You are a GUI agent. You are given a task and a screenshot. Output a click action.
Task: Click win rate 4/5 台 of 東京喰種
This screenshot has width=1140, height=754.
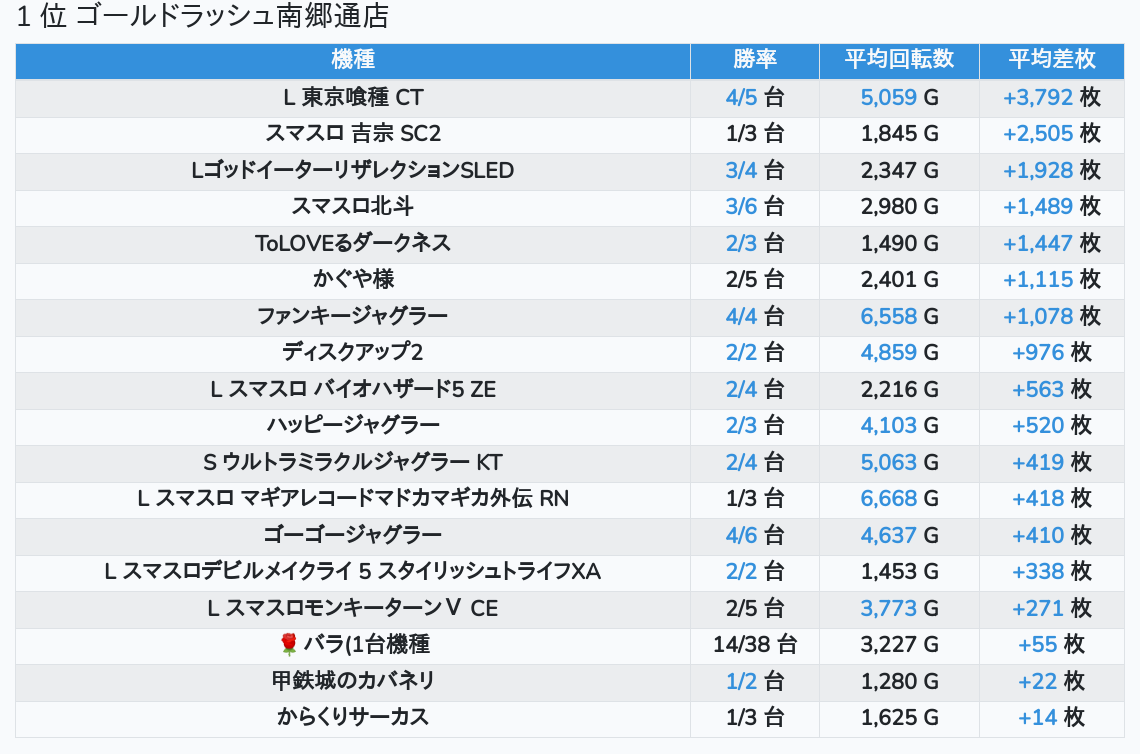tap(755, 97)
